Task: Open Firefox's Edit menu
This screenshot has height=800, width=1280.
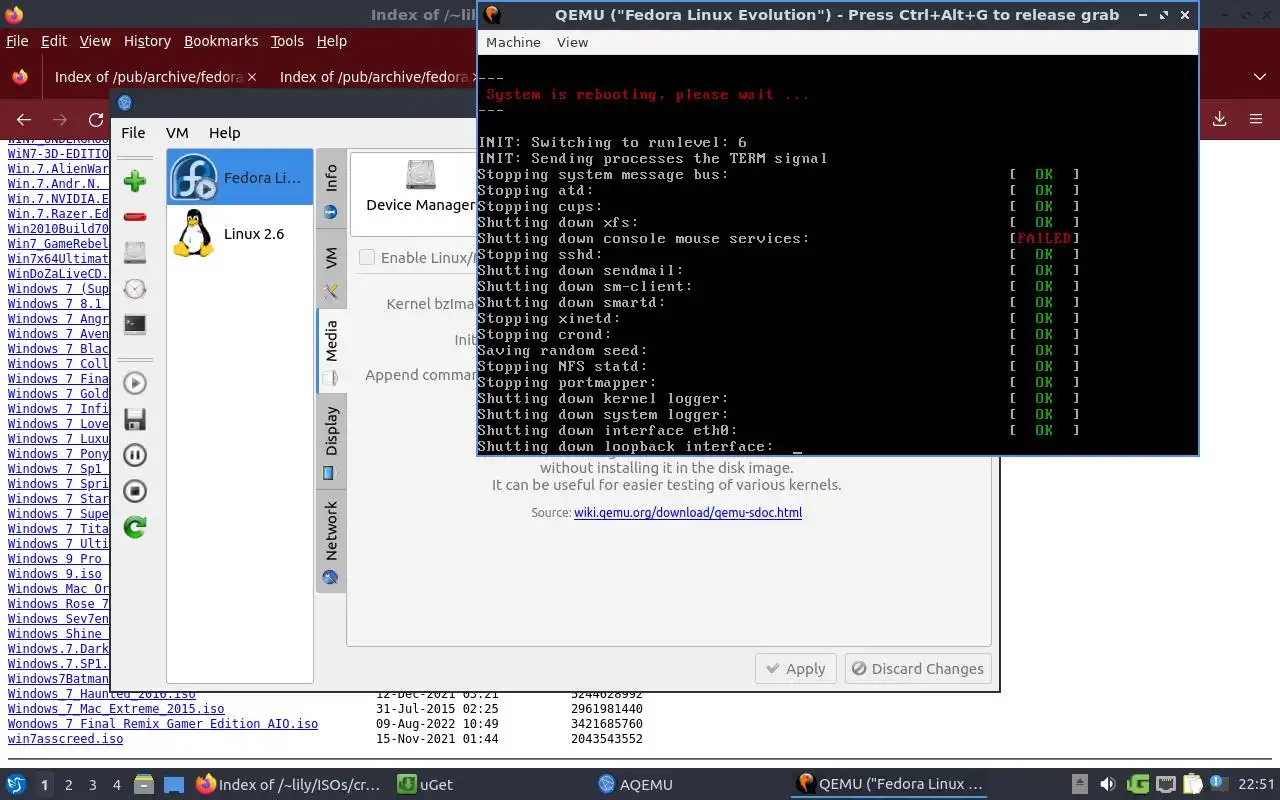Action: (54, 41)
